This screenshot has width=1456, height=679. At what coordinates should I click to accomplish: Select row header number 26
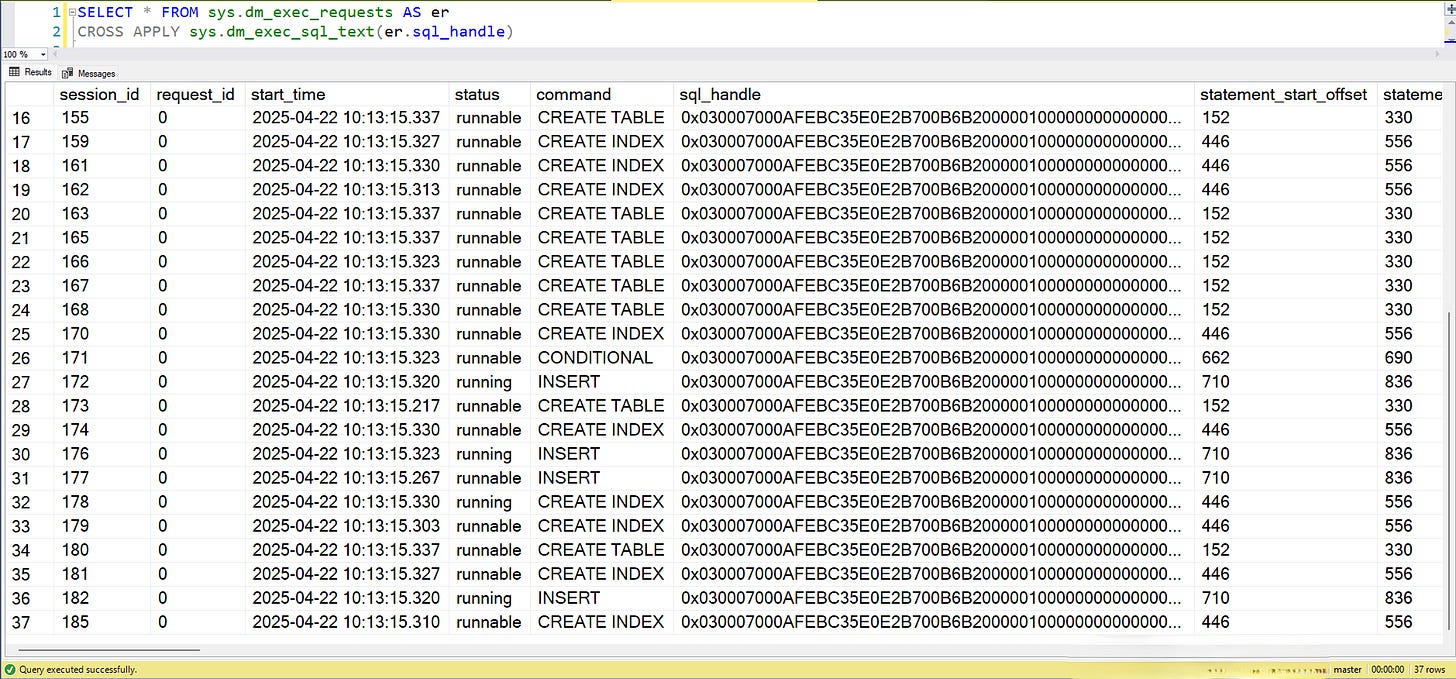point(30,358)
